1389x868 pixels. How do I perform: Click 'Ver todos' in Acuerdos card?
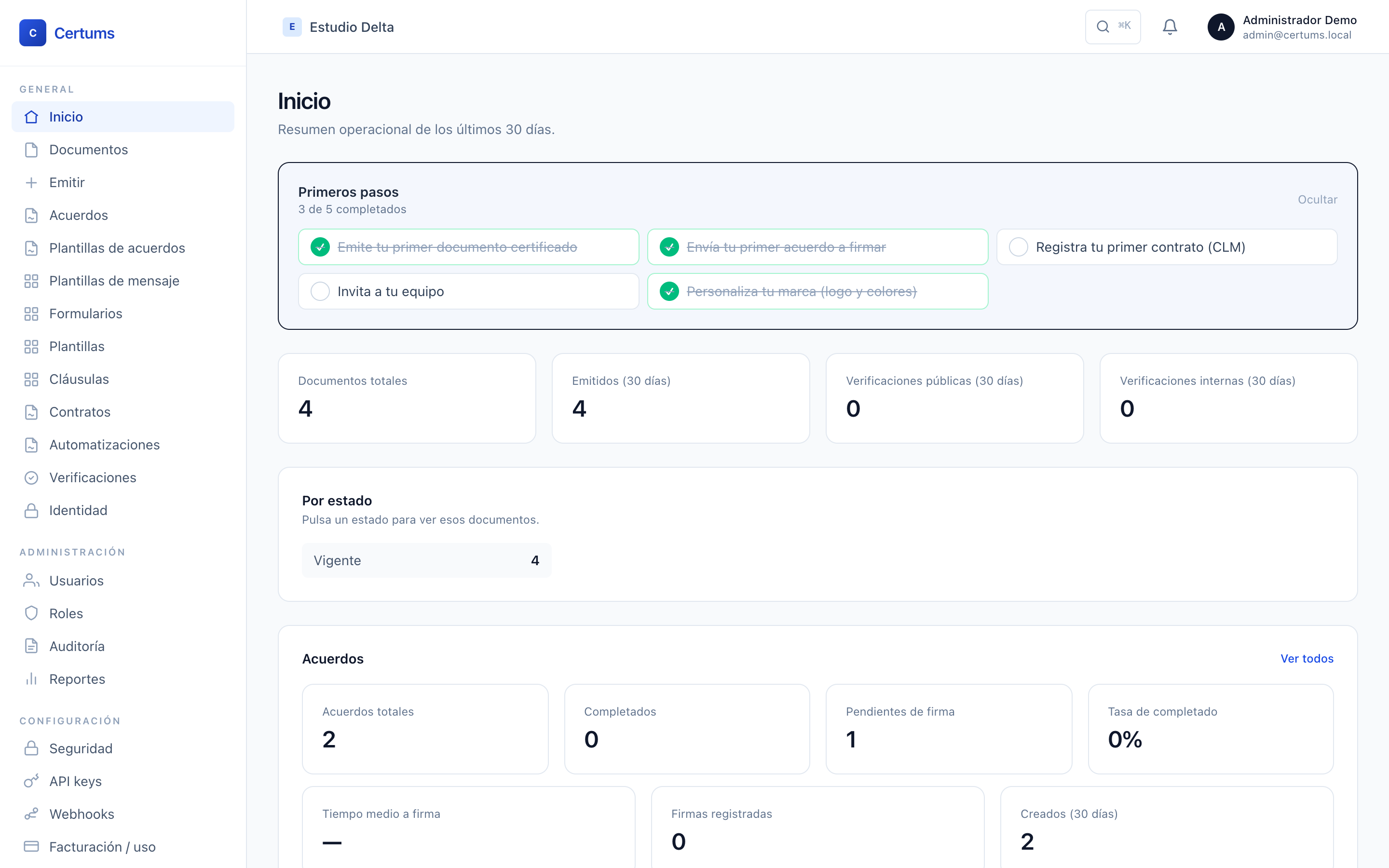click(x=1307, y=658)
